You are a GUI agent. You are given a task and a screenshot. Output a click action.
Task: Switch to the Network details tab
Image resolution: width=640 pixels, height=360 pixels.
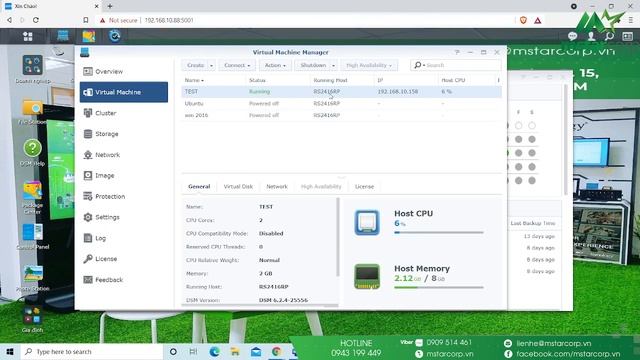[277, 187]
